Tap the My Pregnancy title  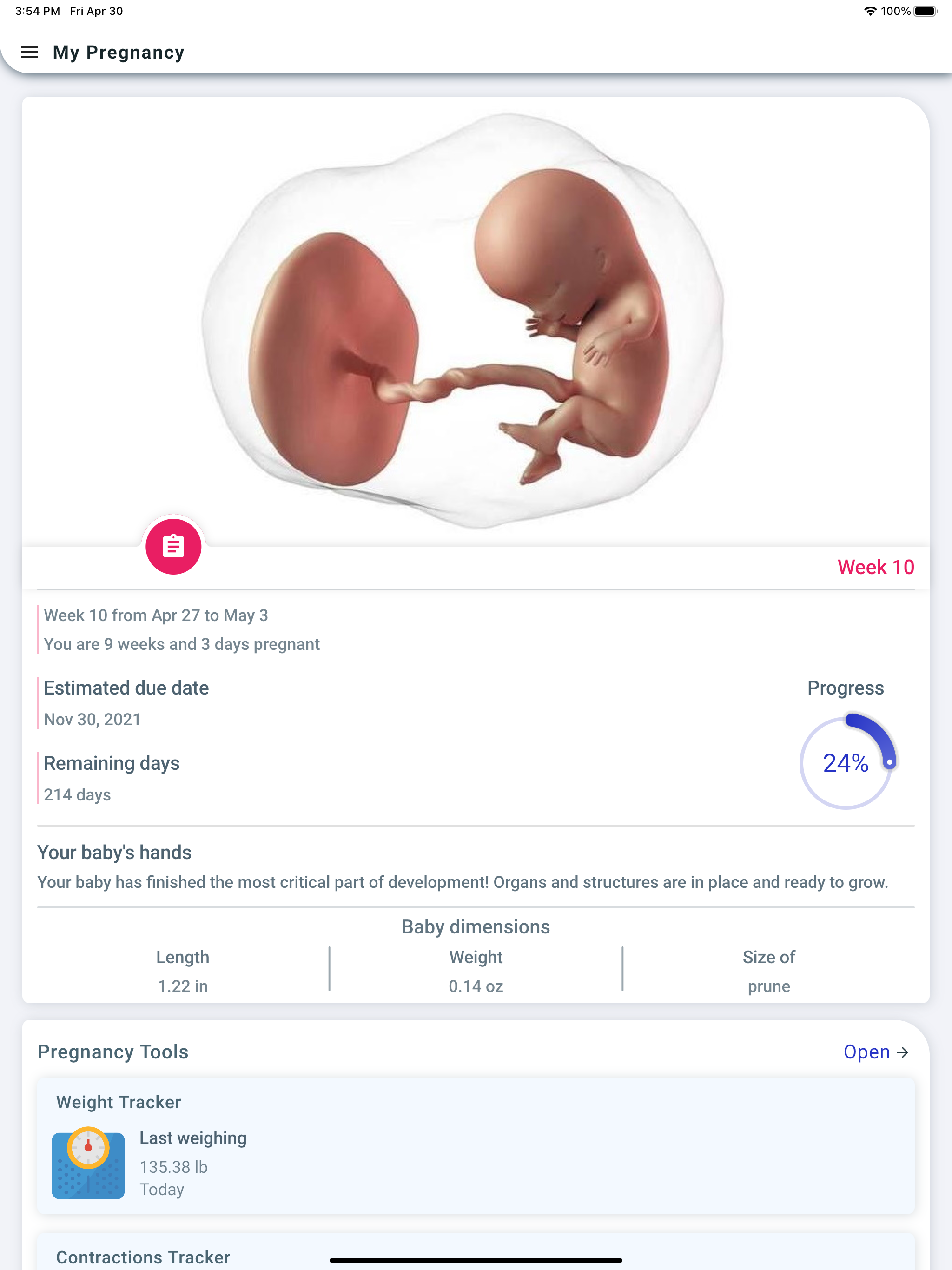[x=118, y=52]
